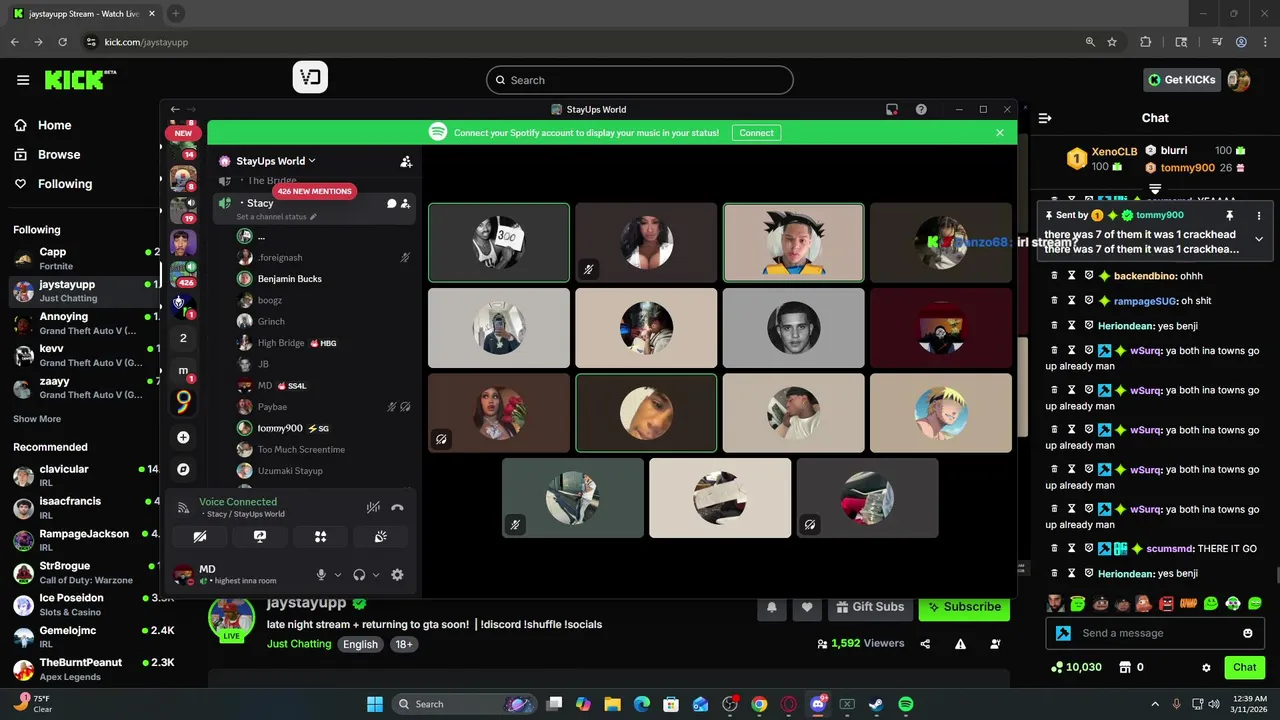Open StrBrogue recommended channel

(85, 572)
